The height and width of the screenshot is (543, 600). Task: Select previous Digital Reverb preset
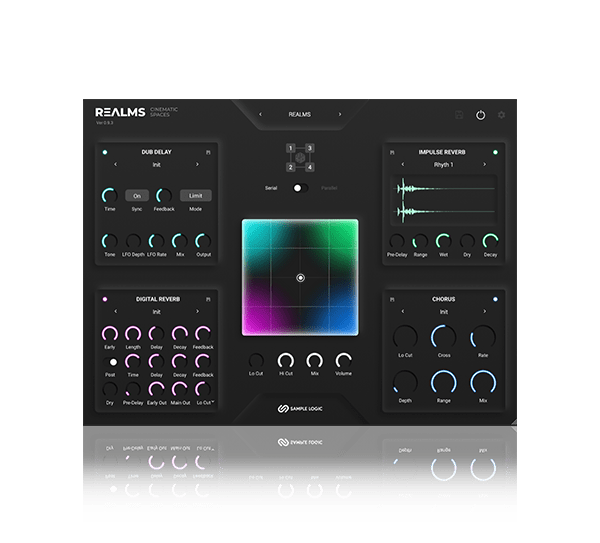point(116,311)
